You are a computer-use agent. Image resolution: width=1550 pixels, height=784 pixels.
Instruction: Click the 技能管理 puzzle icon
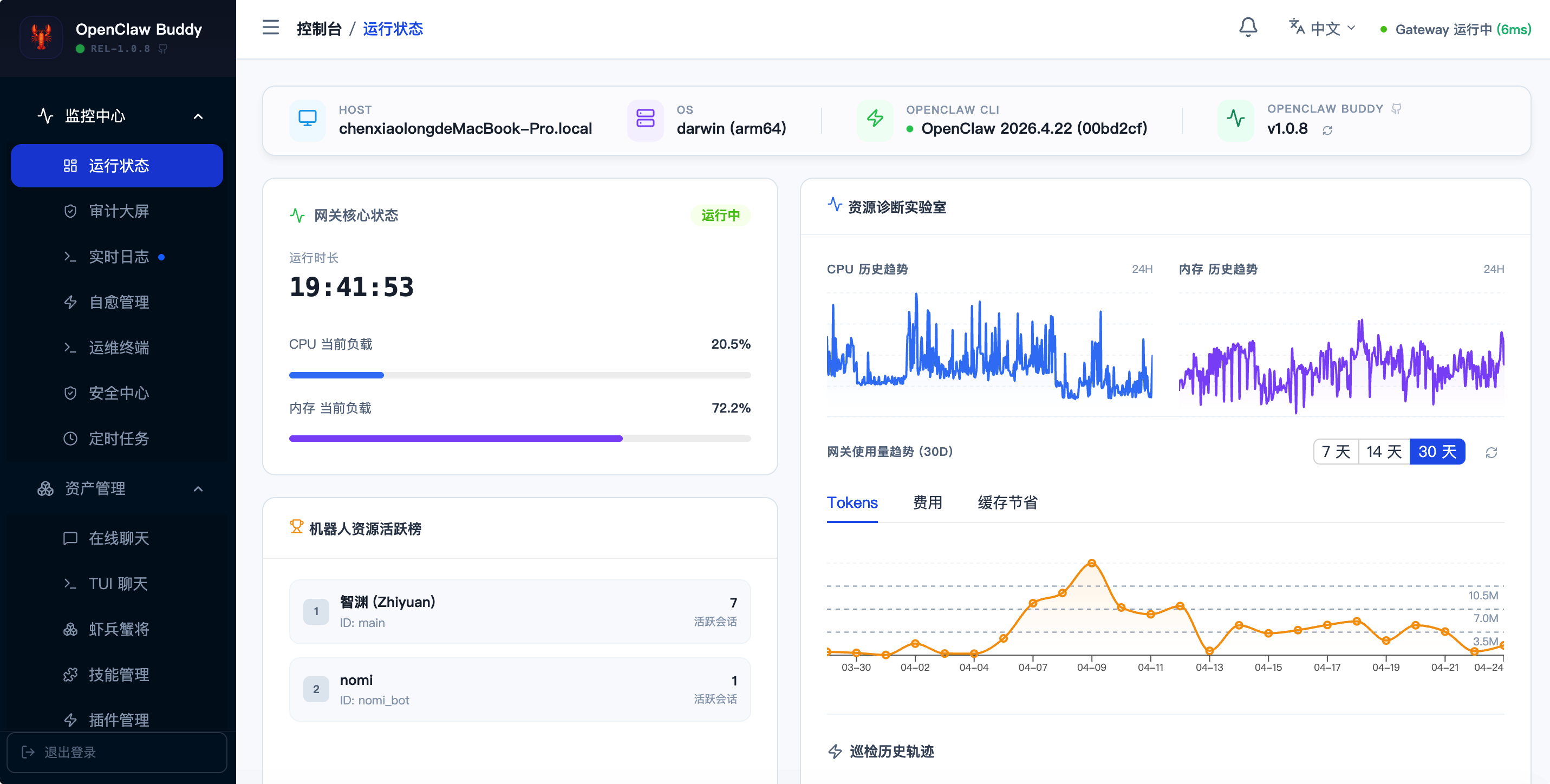pyautogui.click(x=70, y=675)
